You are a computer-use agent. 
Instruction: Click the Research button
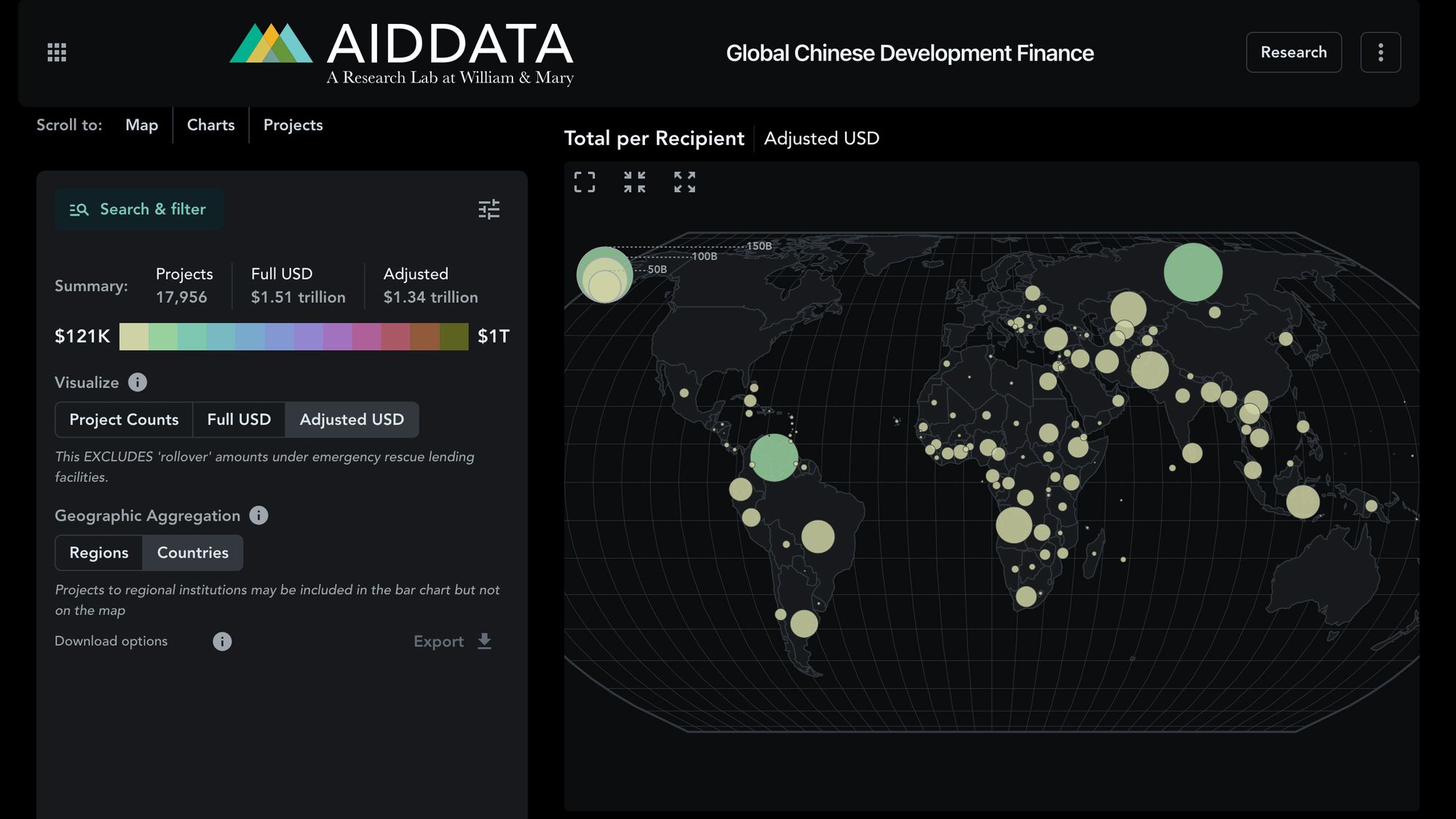(1294, 52)
